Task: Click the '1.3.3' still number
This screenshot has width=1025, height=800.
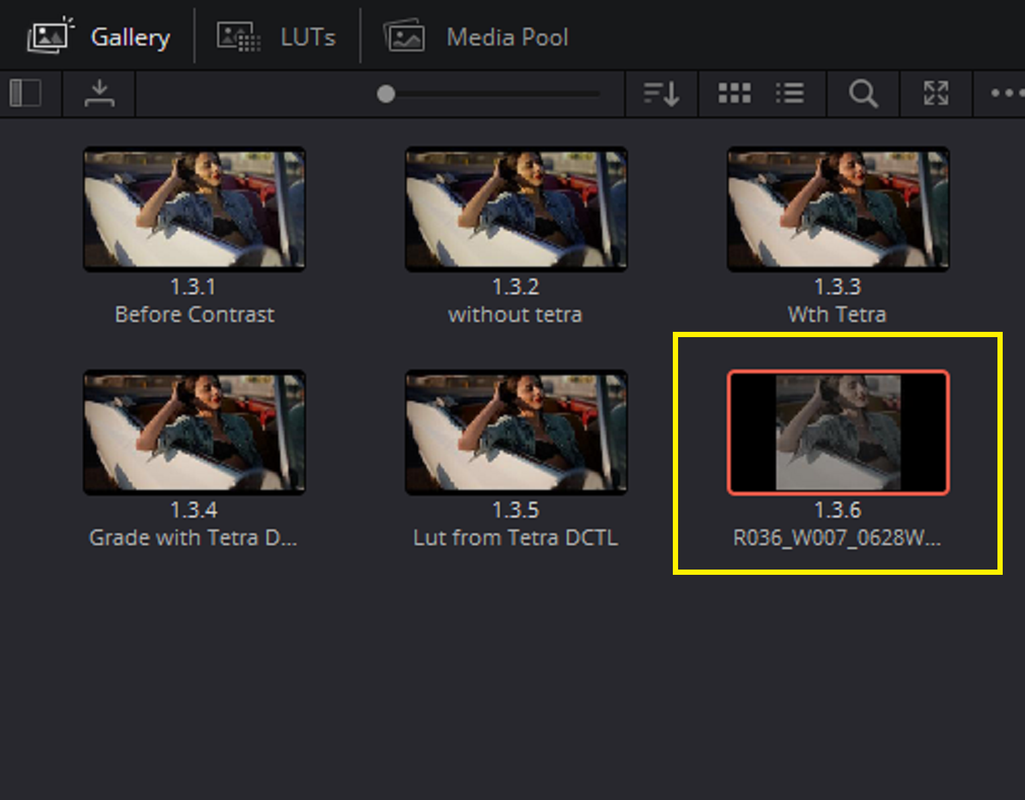Action: (837, 286)
